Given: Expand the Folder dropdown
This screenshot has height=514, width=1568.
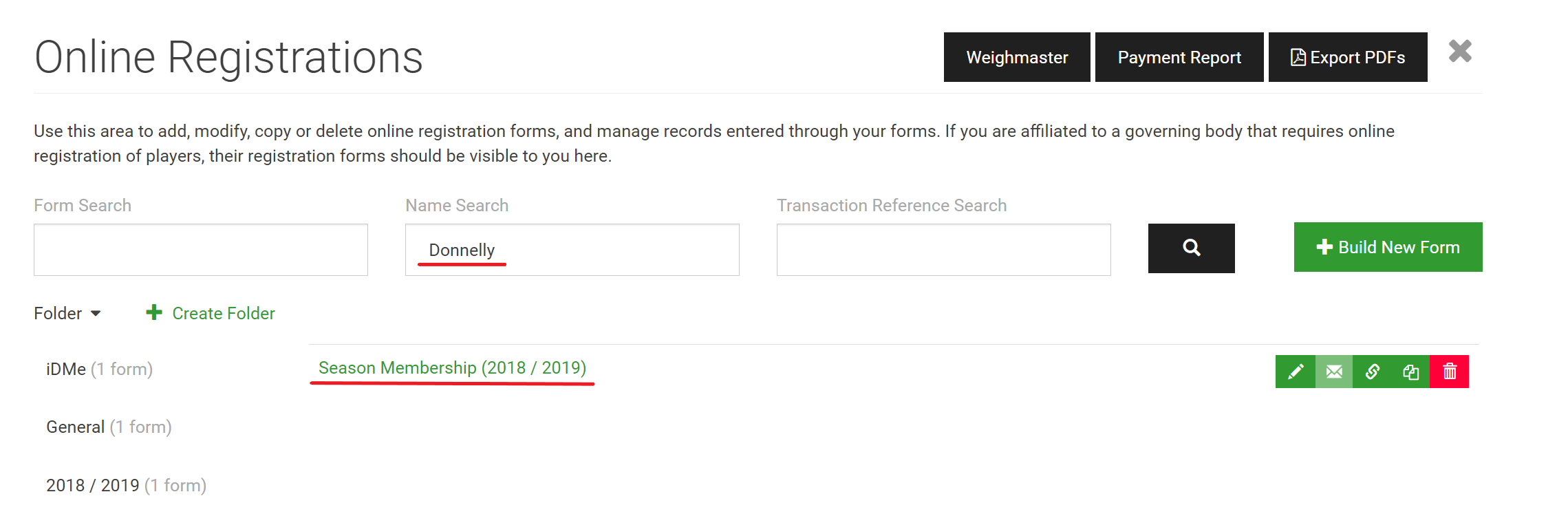Looking at the screenshot, I should pos(67,314).
